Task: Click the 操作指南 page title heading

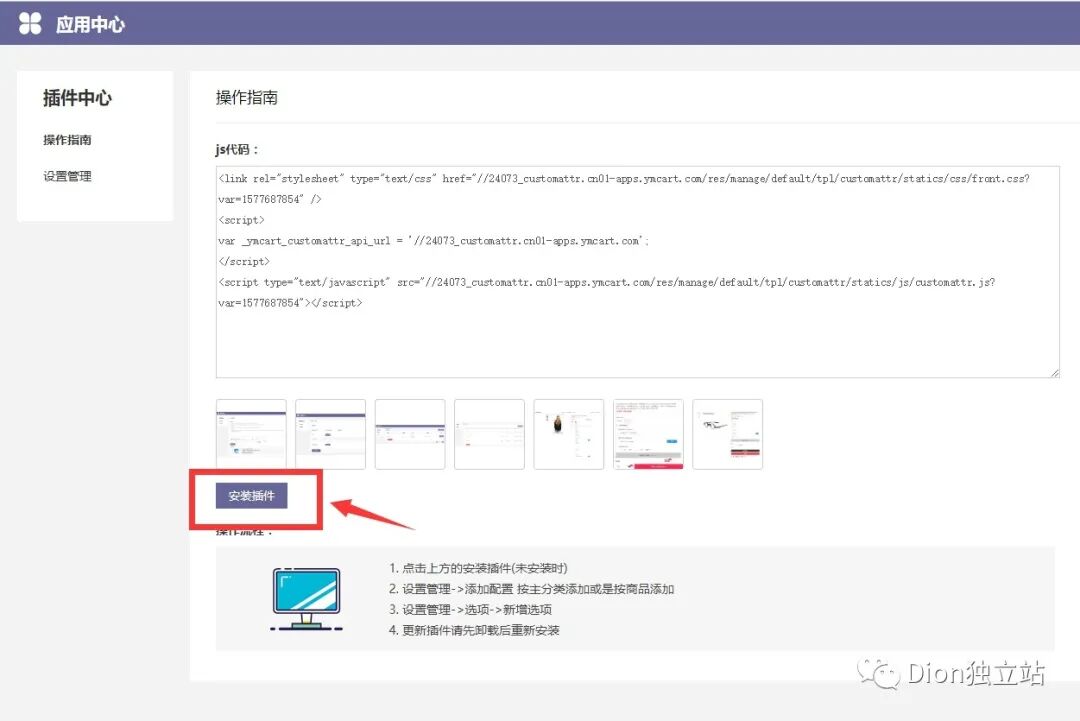Action: (246, 97)
